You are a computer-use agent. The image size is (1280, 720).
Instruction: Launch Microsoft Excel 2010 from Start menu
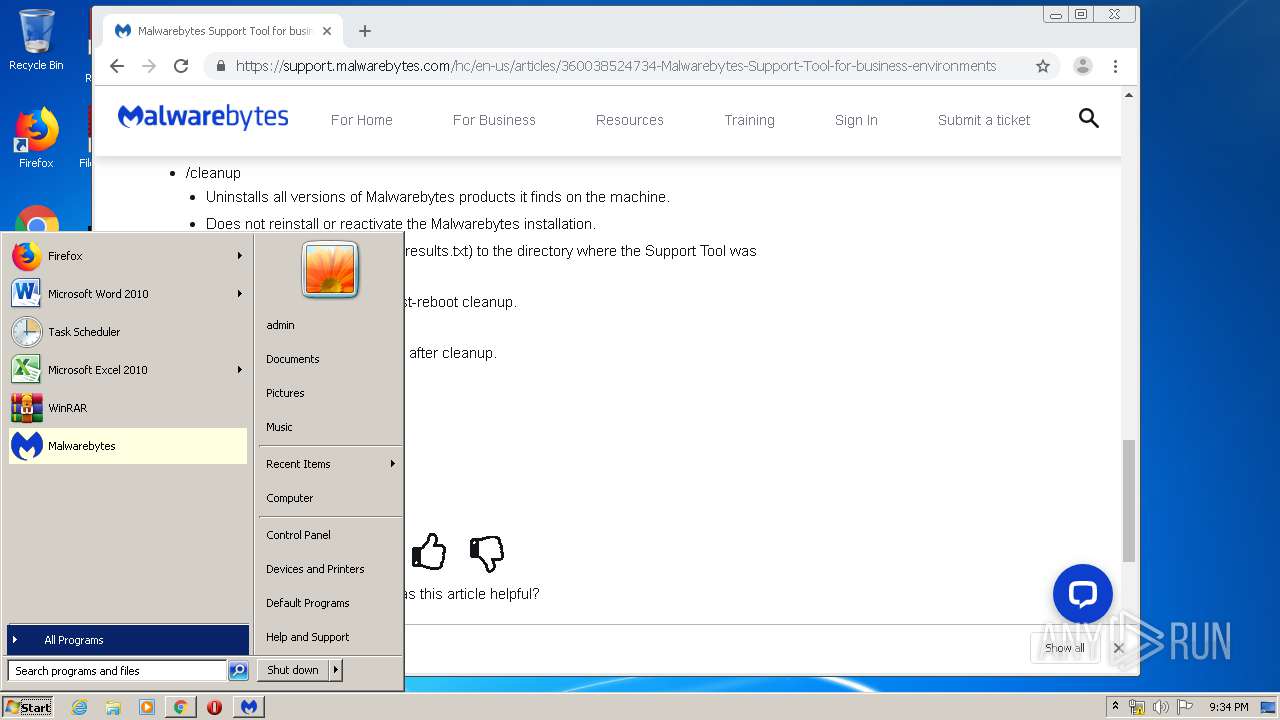[127, 370]
